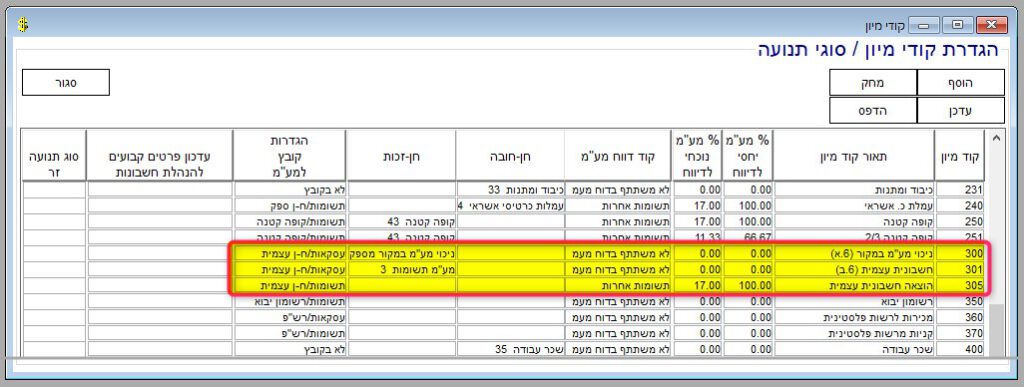Maximize the קודי מיון window
Screen dimensions: 1024x387
coord(958,25)
